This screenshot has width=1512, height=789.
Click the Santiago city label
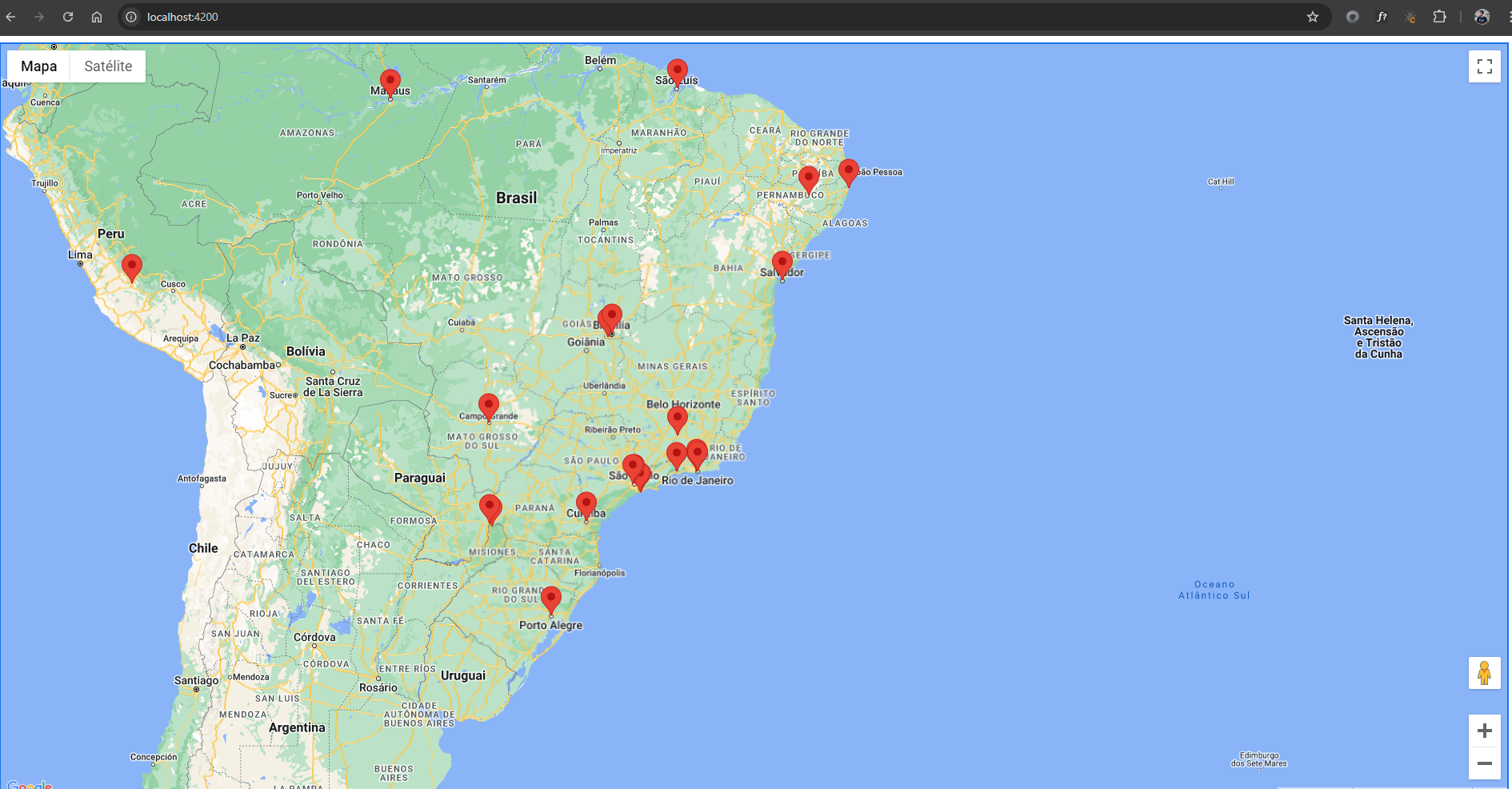(196, 680)
